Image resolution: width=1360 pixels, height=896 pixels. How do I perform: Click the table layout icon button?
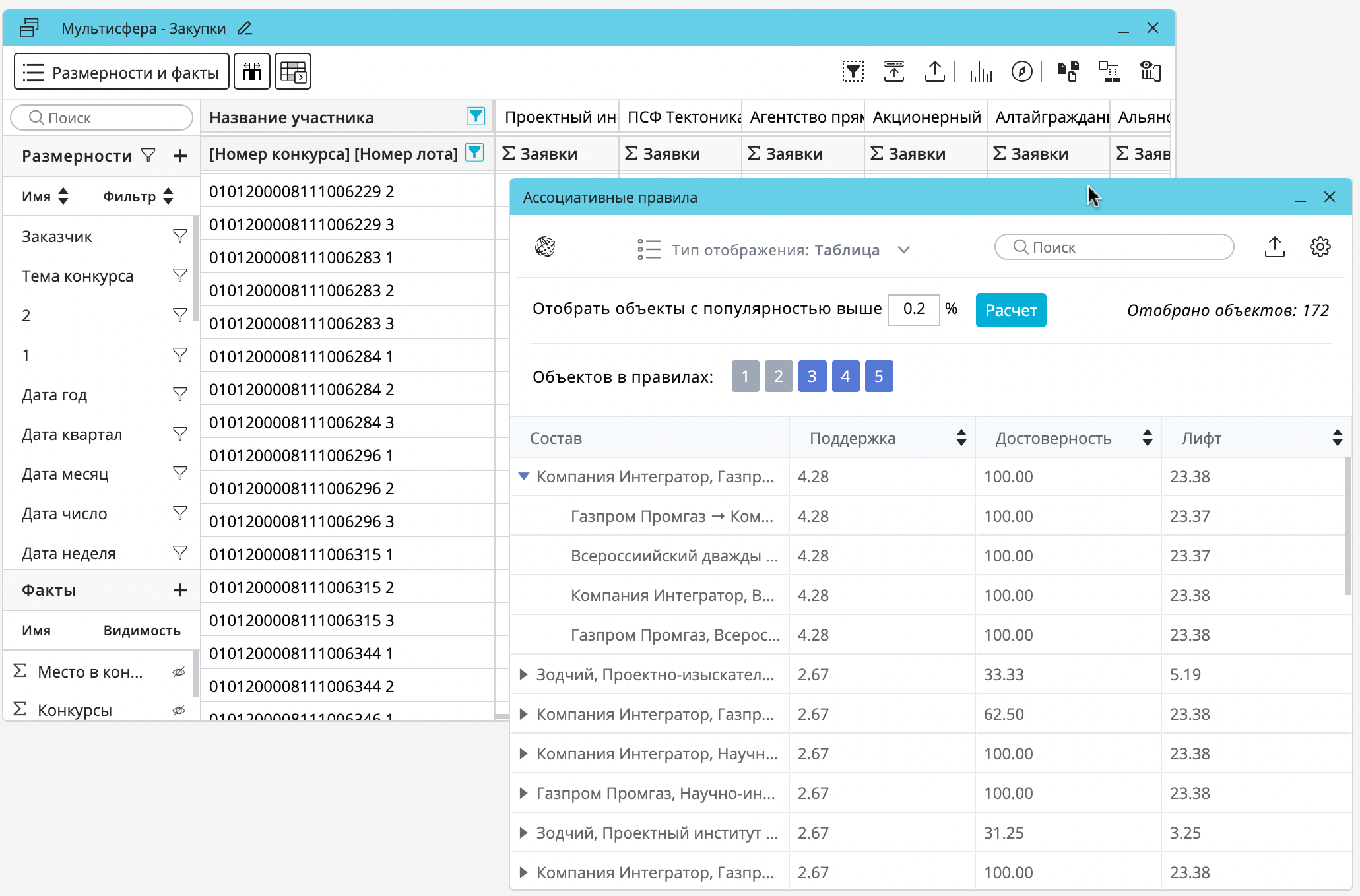(293, 71)
